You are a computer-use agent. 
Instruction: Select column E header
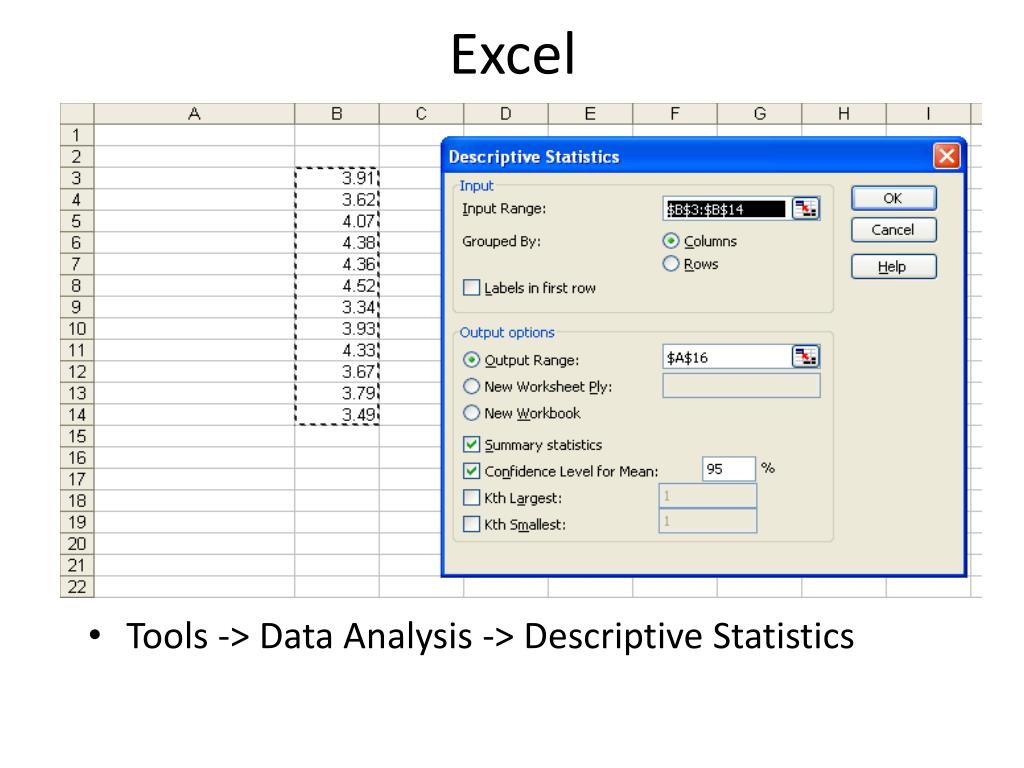[590, 114]
